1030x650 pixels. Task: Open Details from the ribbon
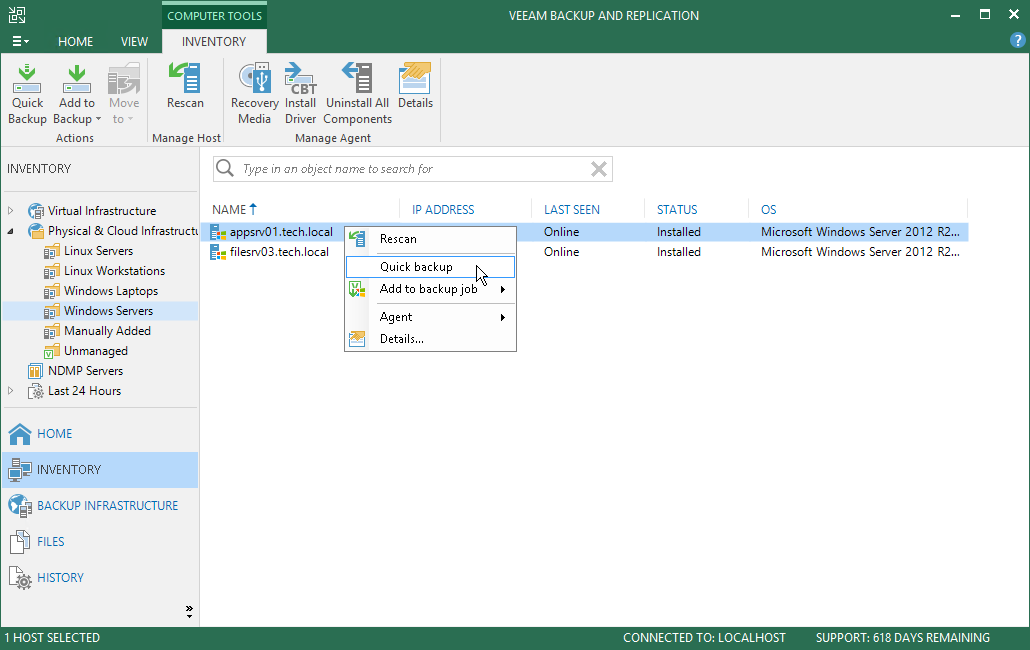click(415, 86)
